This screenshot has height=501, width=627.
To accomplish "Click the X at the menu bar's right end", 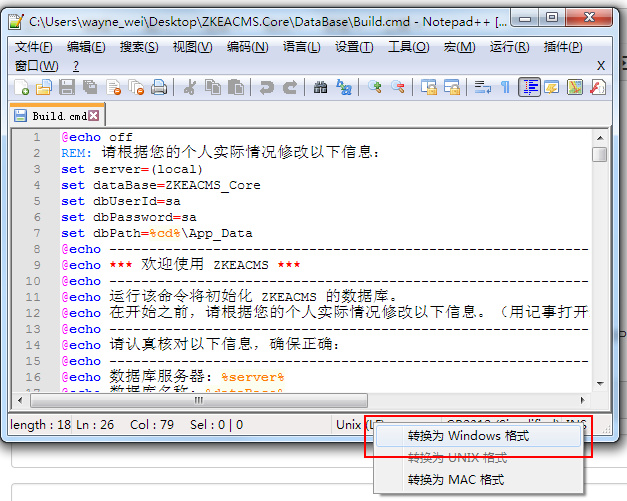I will click(x=601, y=66).
